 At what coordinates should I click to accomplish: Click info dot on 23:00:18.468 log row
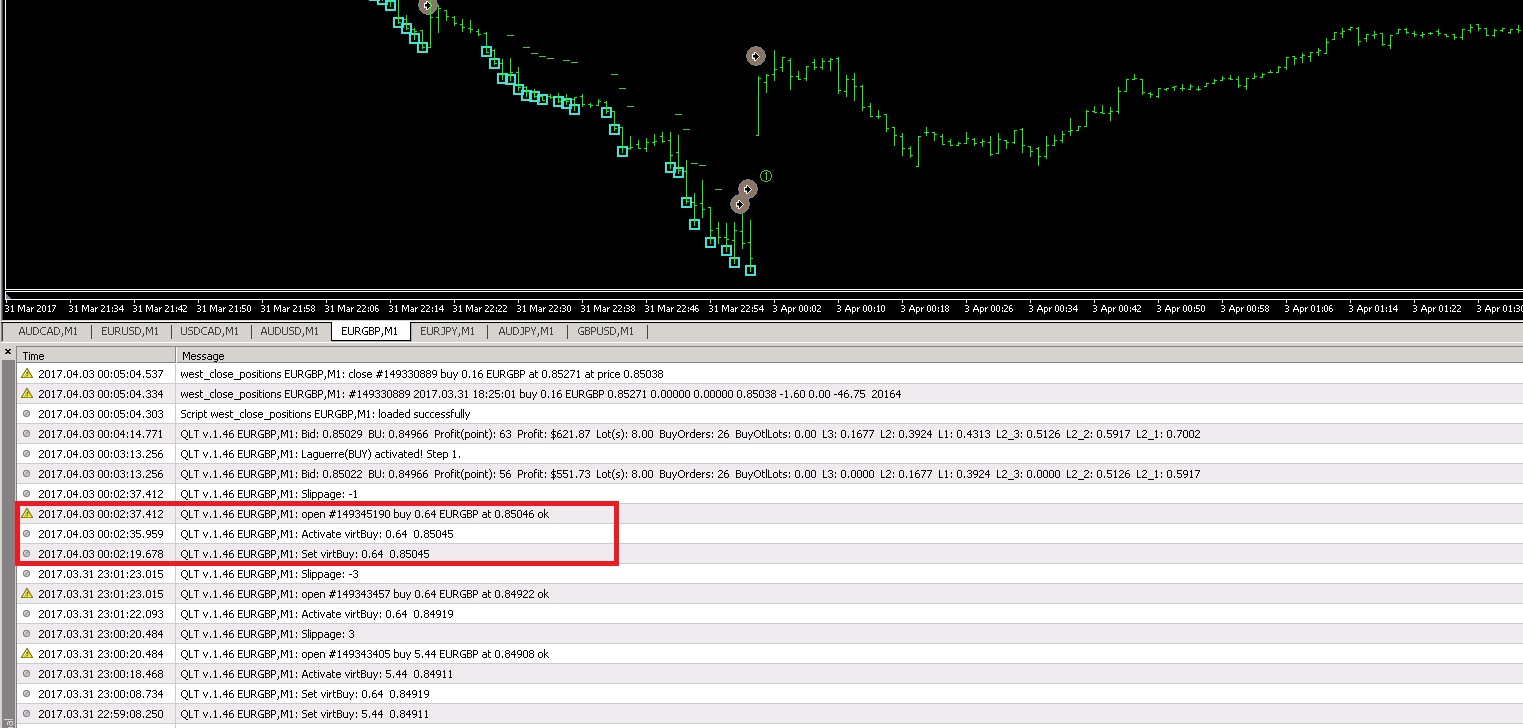click(27, 673)
